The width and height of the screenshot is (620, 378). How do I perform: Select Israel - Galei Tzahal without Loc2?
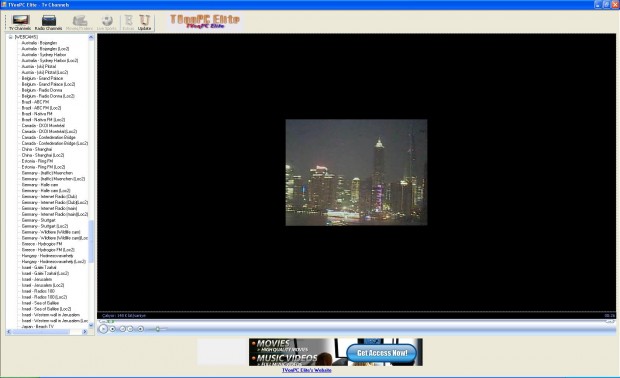(x=39, y=267)
